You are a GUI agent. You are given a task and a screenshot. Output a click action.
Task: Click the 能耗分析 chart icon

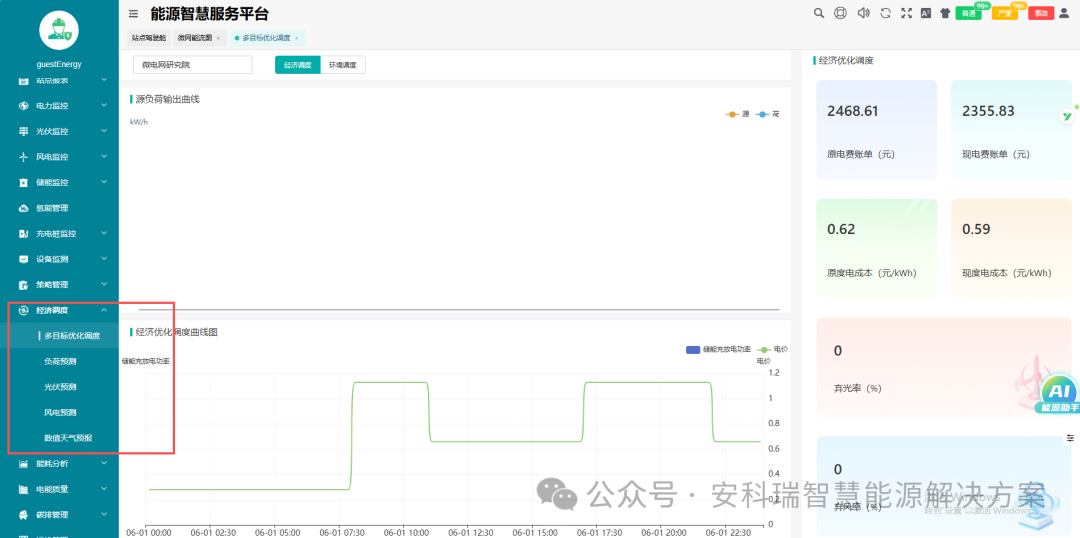[23, 464]
